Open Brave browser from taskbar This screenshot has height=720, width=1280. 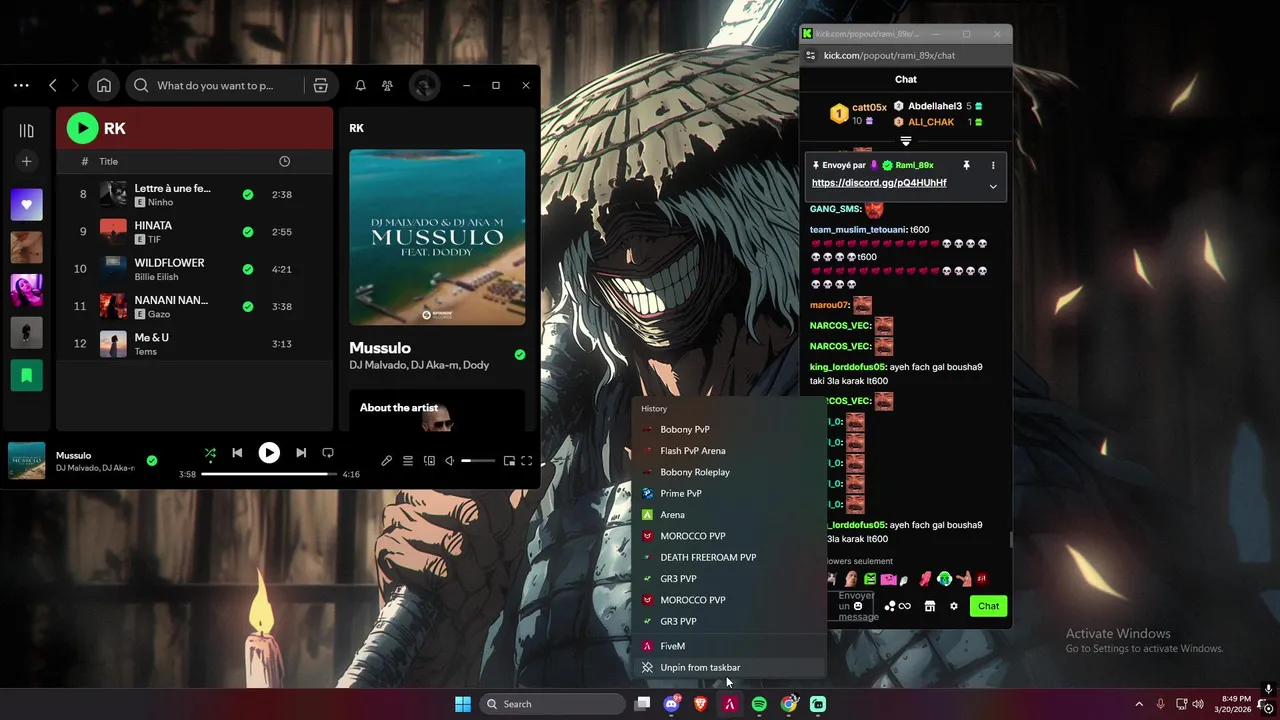coord(700,704)
